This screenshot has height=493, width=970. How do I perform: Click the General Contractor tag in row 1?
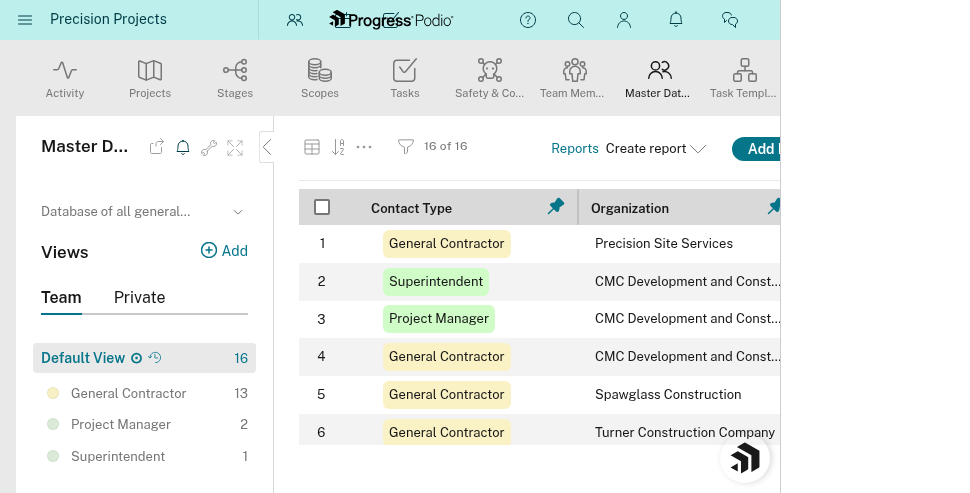pyautogui.click(x=447, y=244)
